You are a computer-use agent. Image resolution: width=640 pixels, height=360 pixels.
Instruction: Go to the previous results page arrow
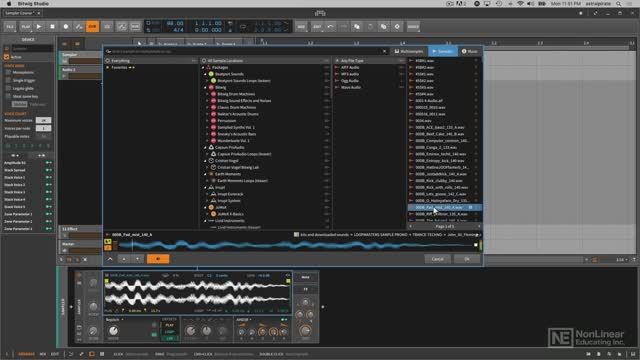coord(411,226)
